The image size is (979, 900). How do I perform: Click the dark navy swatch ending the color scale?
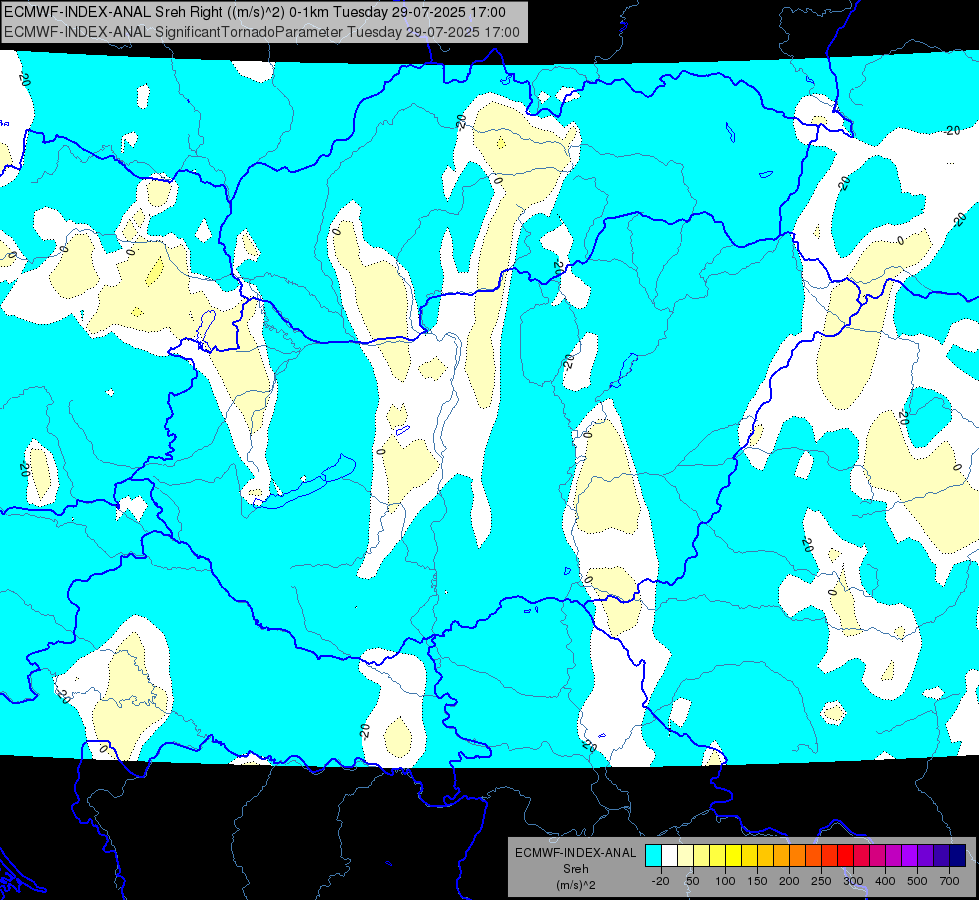click(x=958, y=855)
